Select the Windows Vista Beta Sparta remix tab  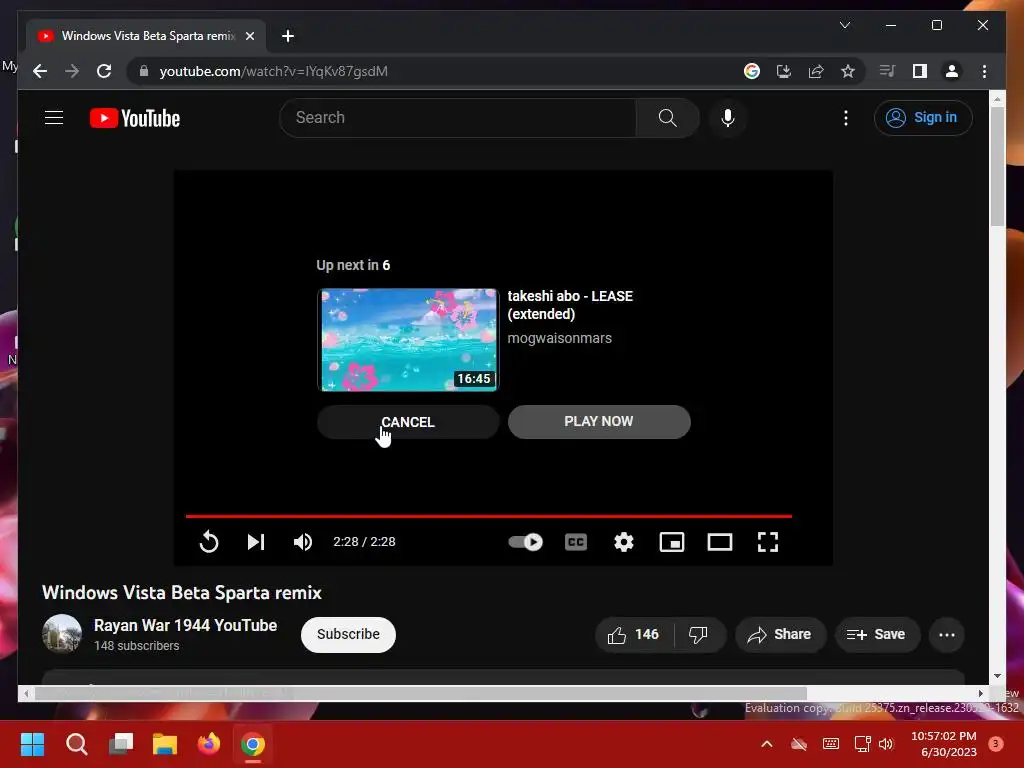coord(146,36)
